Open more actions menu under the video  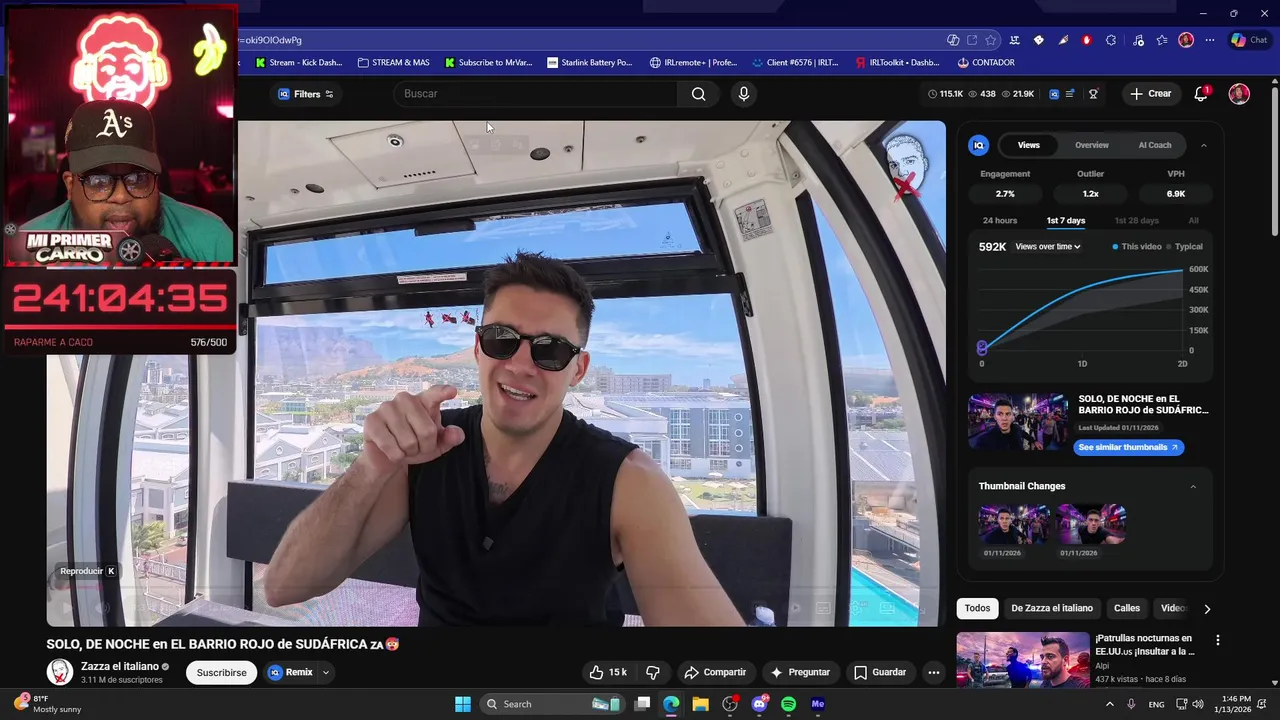tap(933, 672)
